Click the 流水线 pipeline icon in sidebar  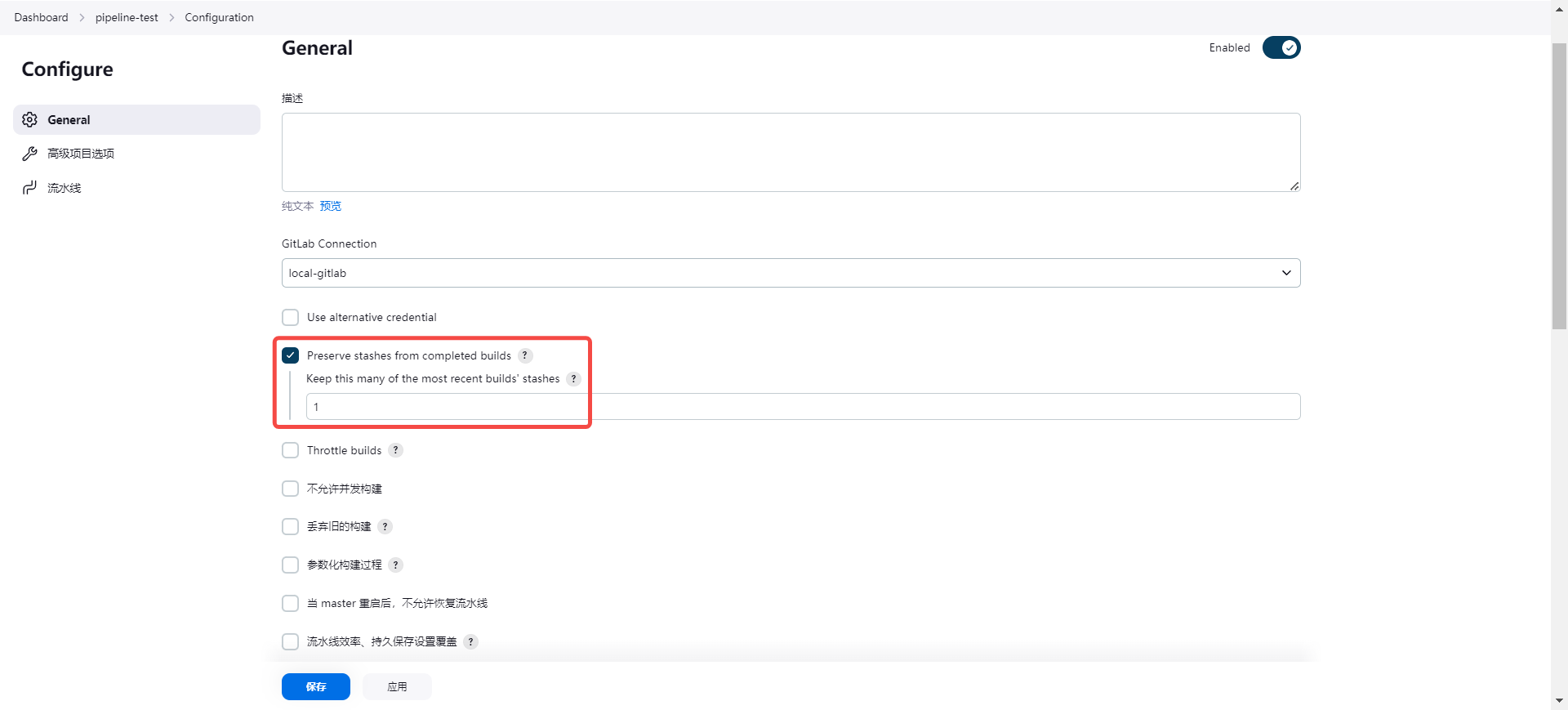pyautogui.click(x=30, y=188)
